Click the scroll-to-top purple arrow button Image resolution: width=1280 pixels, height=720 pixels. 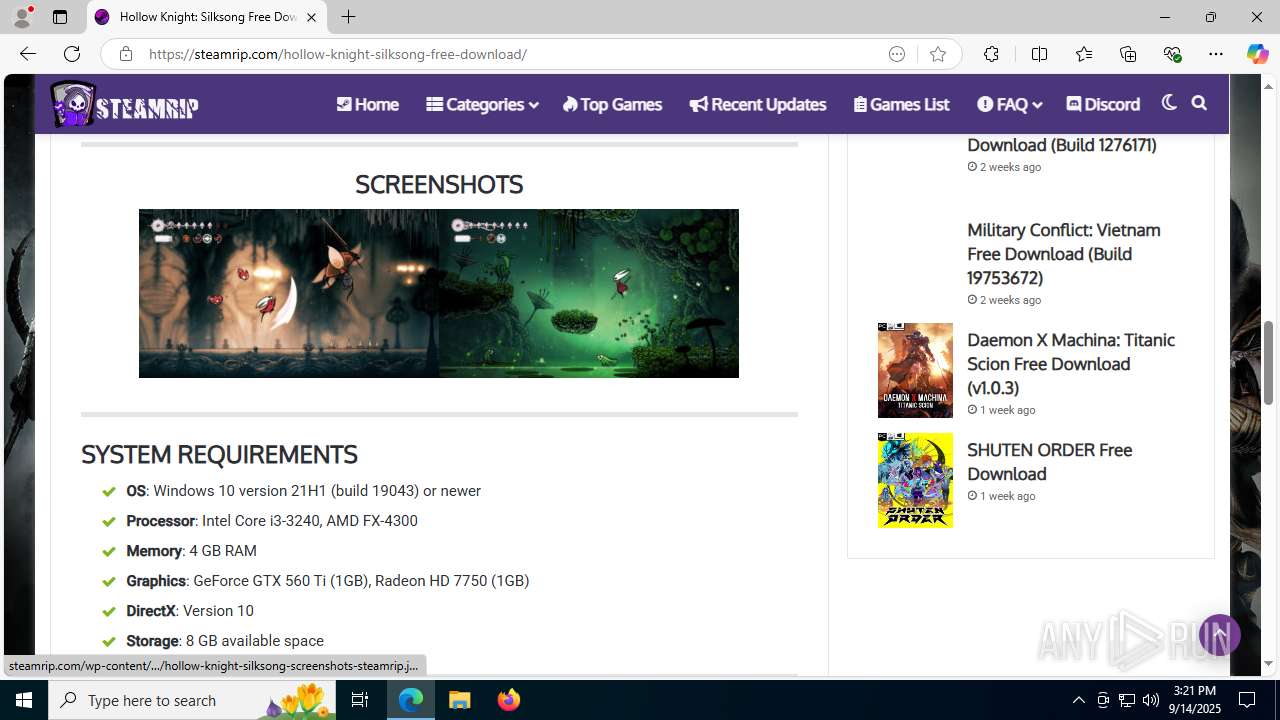1219,635
